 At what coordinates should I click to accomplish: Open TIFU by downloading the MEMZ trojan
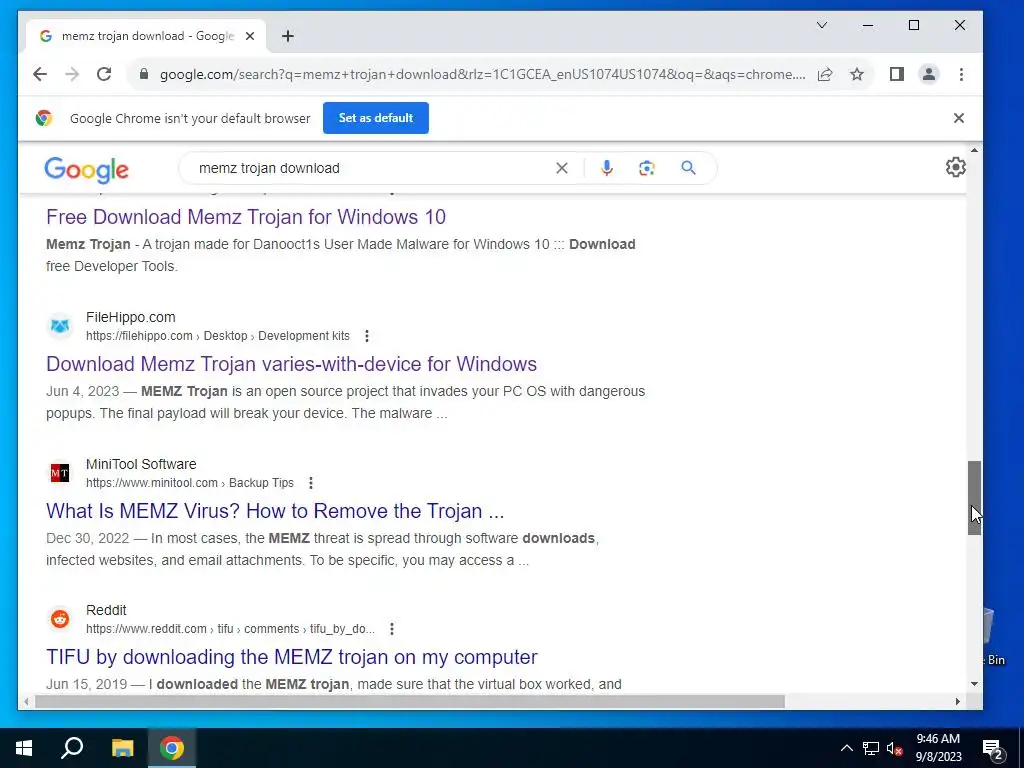click(292, 657)
